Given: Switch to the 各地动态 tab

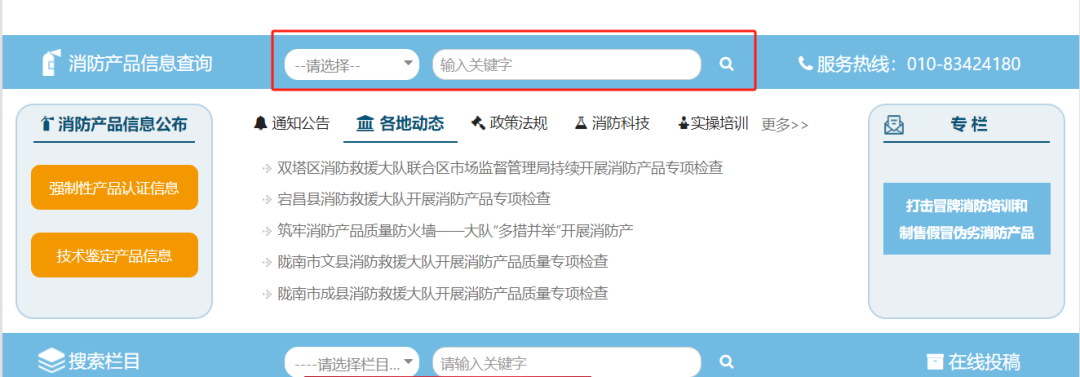Looking at the screenshot, I should (x=411, y=124).
